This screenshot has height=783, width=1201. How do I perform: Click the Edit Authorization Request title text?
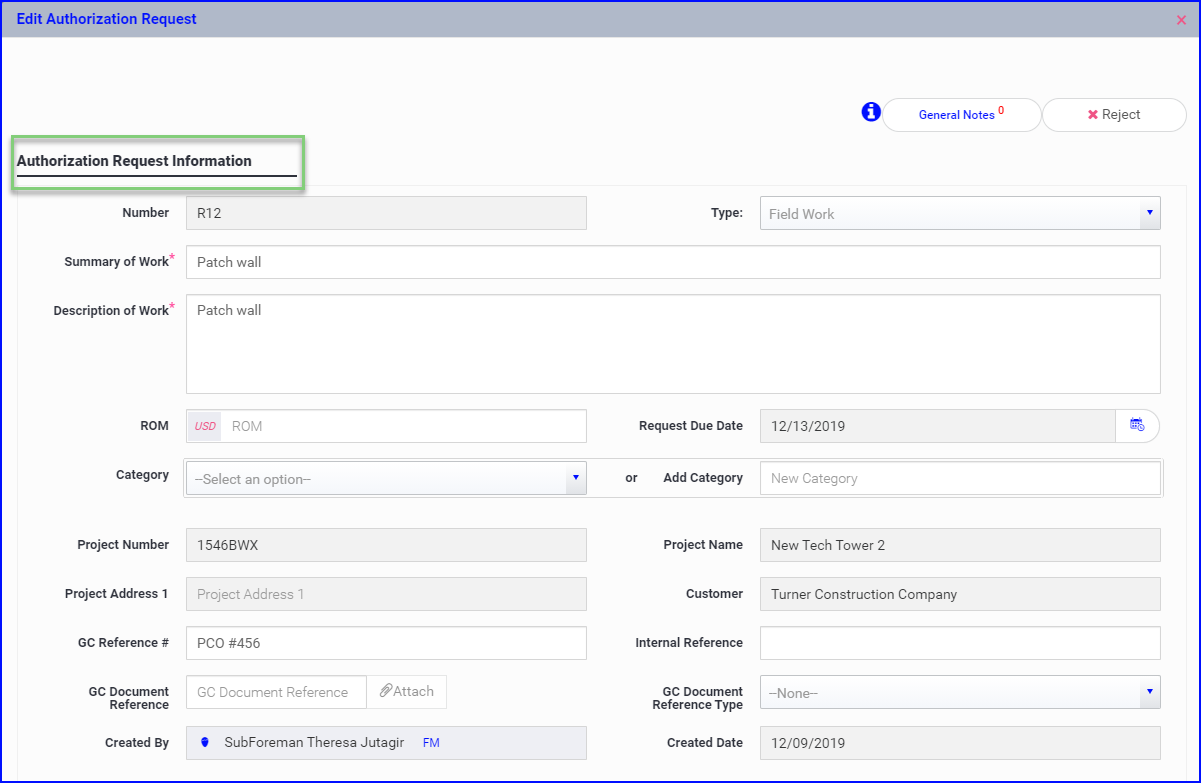[107, 19]
